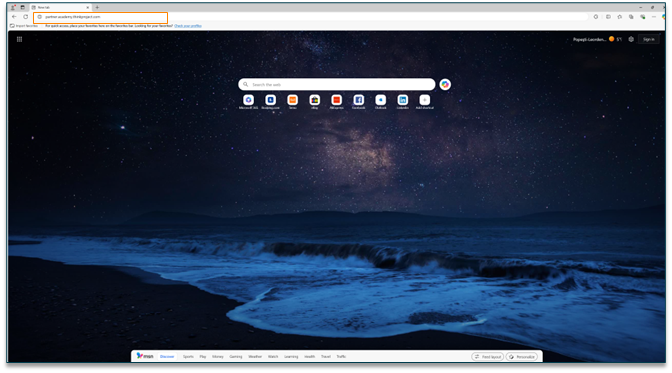Open the Temu shortcut
The width and height of the screenshot is (672, 373).
(x=293, y=102)
